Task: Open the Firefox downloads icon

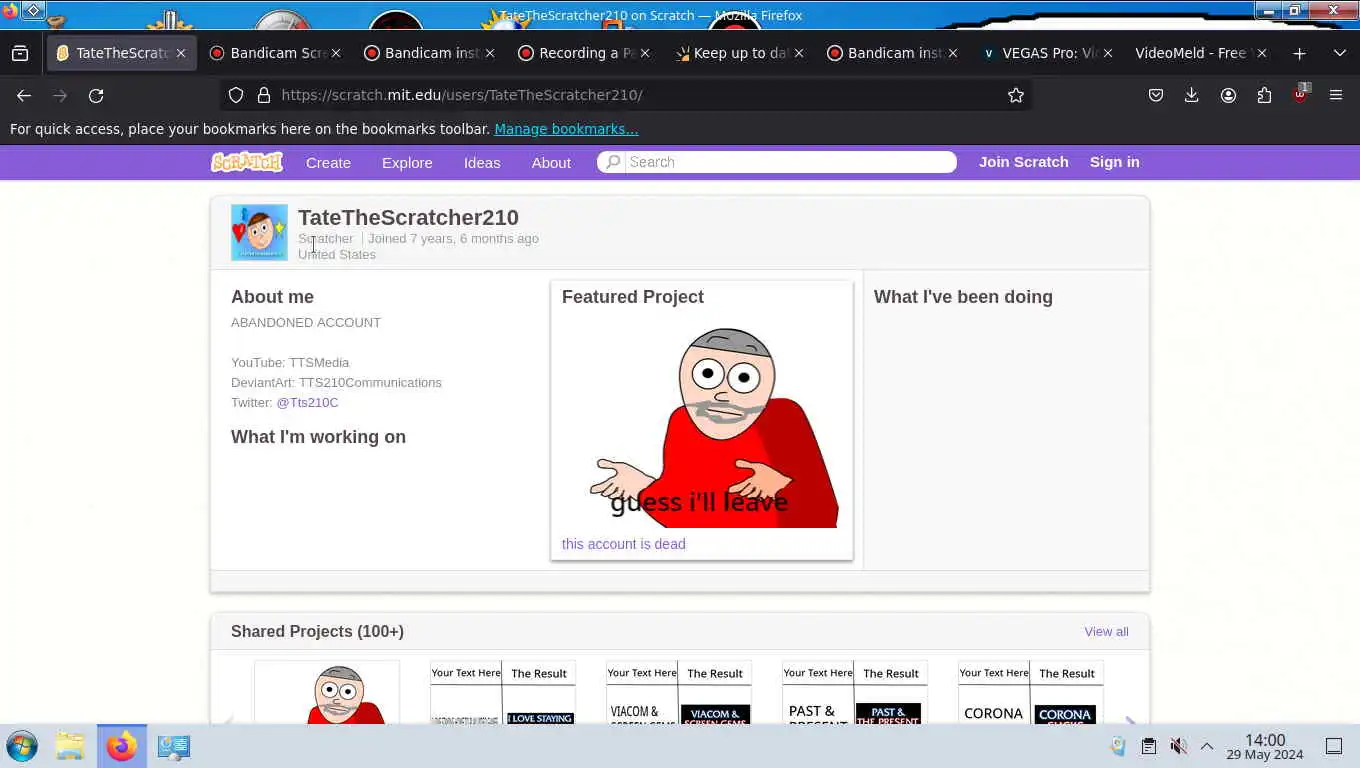Action: point(1191,95)
